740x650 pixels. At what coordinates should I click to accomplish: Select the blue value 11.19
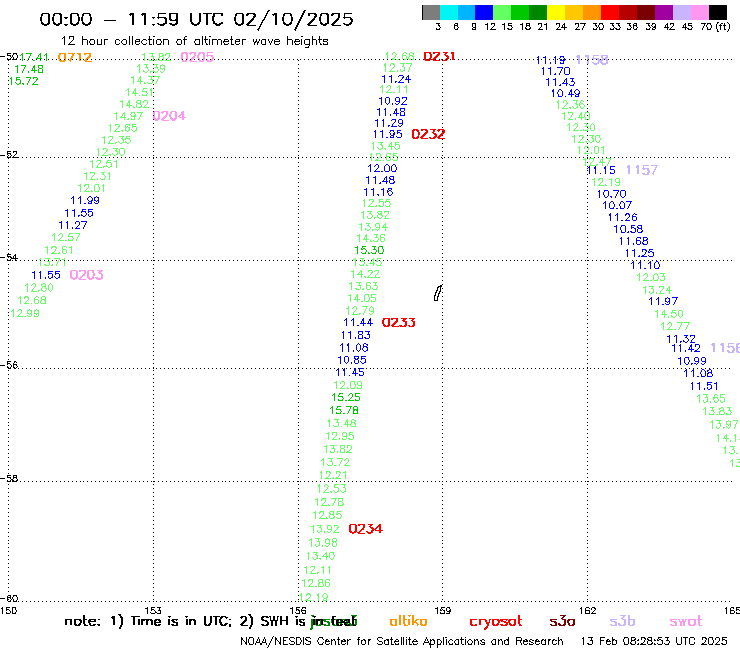(551, 60)
